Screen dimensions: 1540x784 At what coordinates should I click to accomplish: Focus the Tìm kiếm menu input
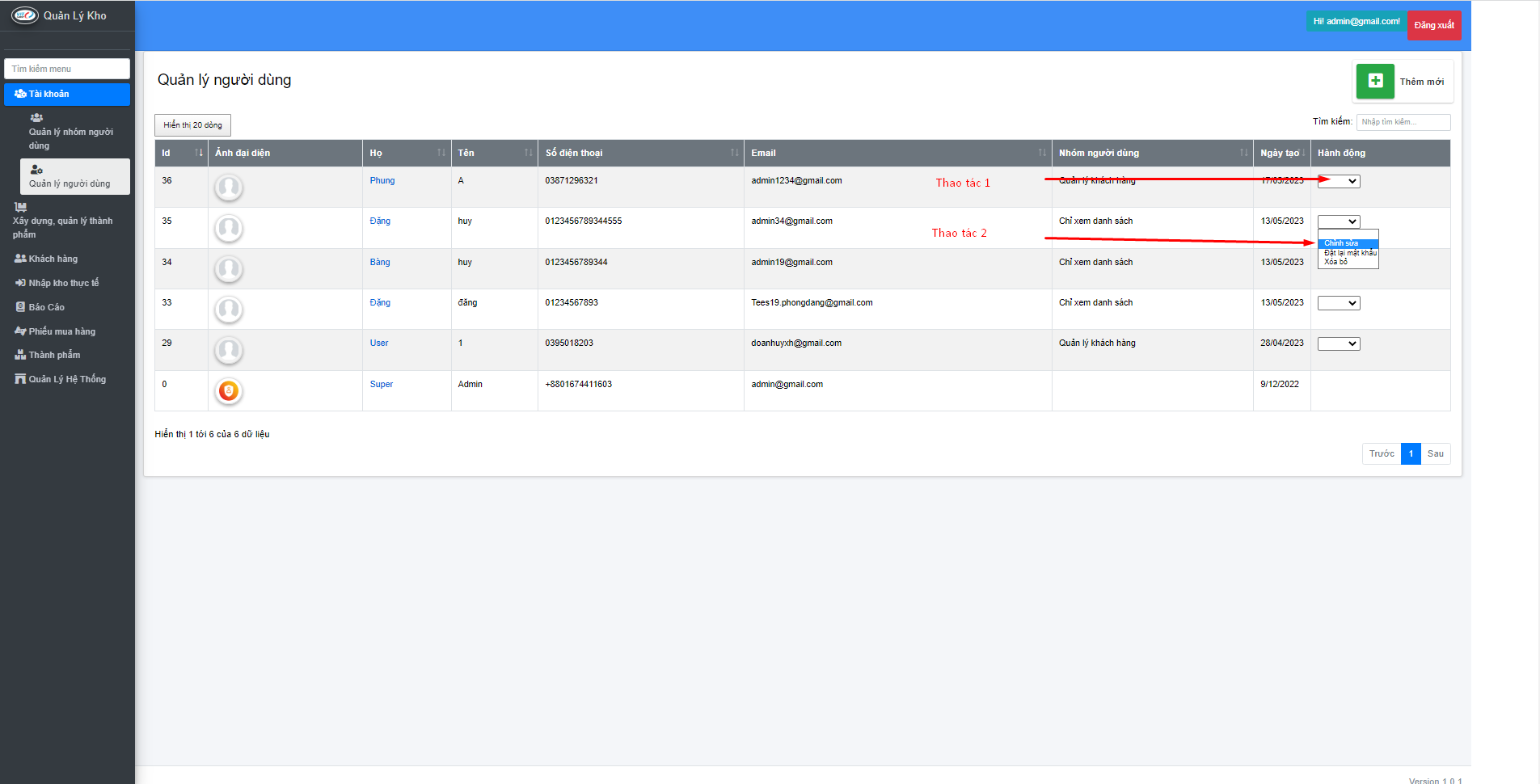(67, 69)
